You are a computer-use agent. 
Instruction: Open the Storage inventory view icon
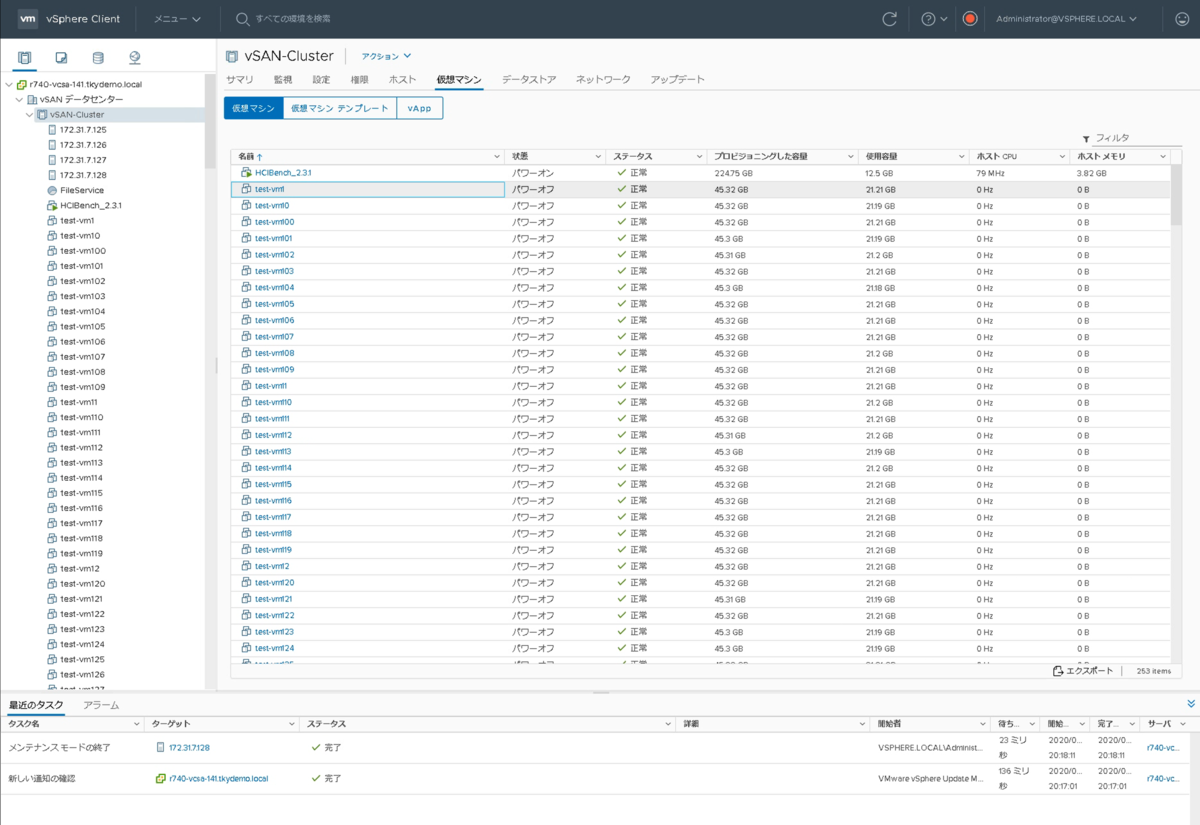click(98, 57)
